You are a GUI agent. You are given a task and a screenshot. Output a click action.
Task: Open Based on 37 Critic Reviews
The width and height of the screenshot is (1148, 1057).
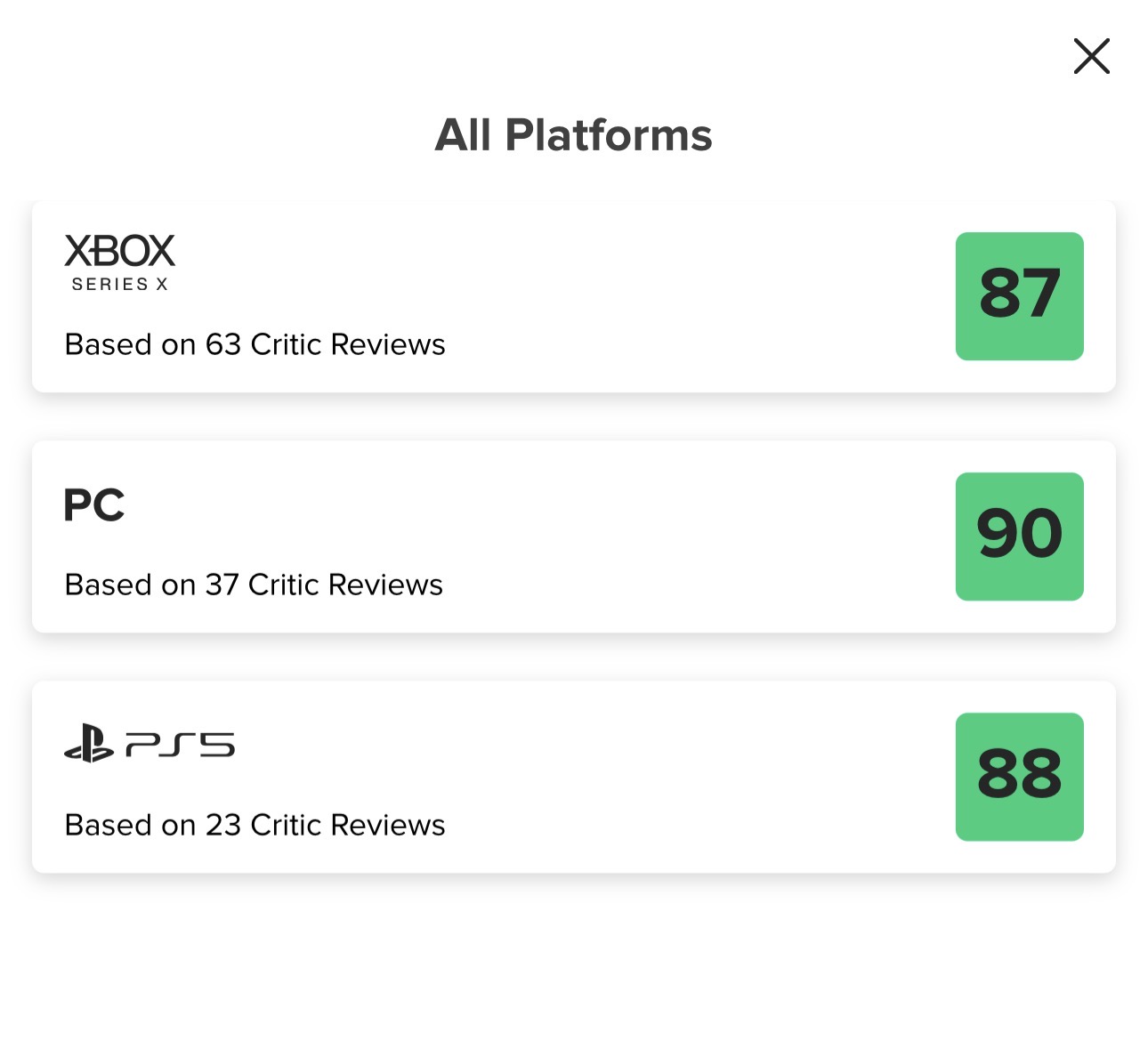tap(254, 585)
